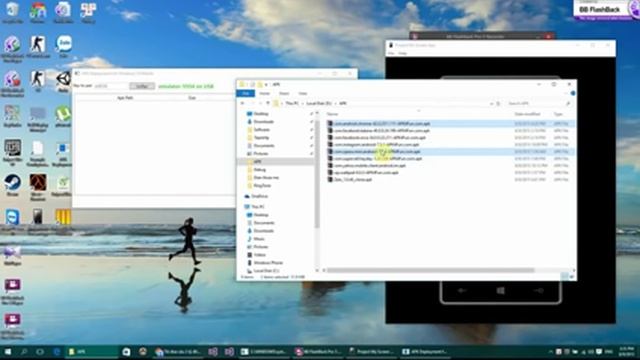640x360 pixels.
Task: Select the com.android.chrome apk file
Action: pos(450,124)
